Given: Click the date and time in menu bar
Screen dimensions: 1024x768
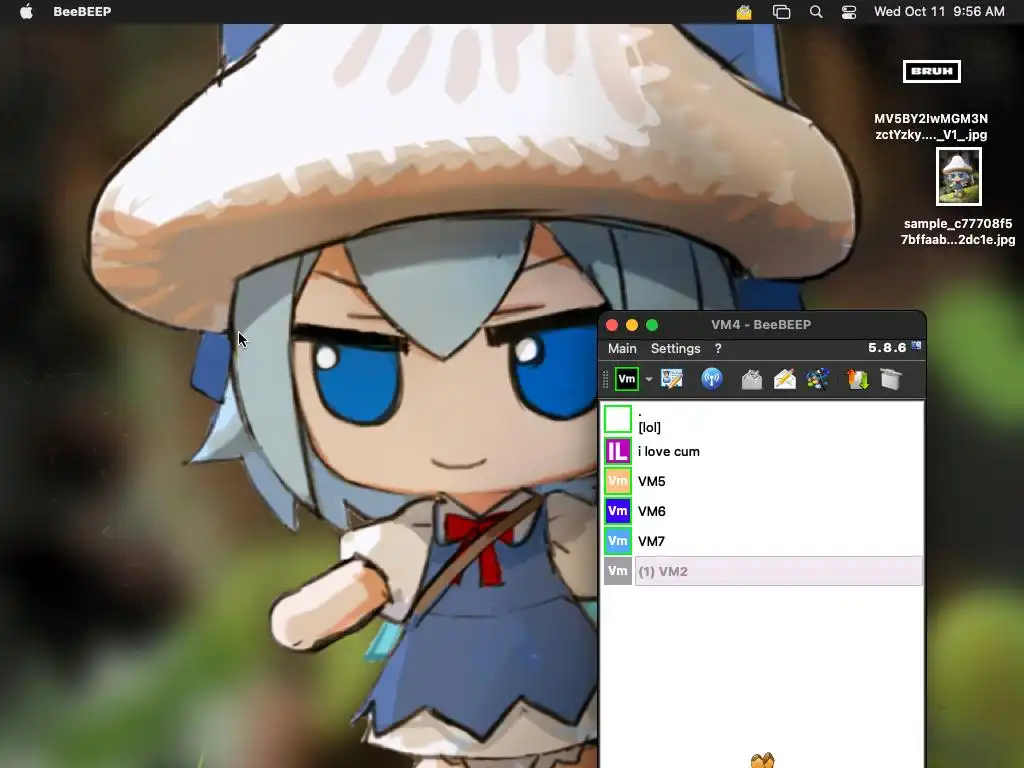Looking at the screenshot, I should (939, 11).
